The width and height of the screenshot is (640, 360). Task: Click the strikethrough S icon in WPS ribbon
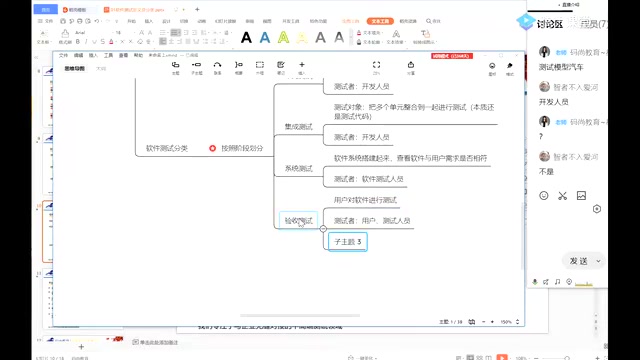[x=102, y=42]
